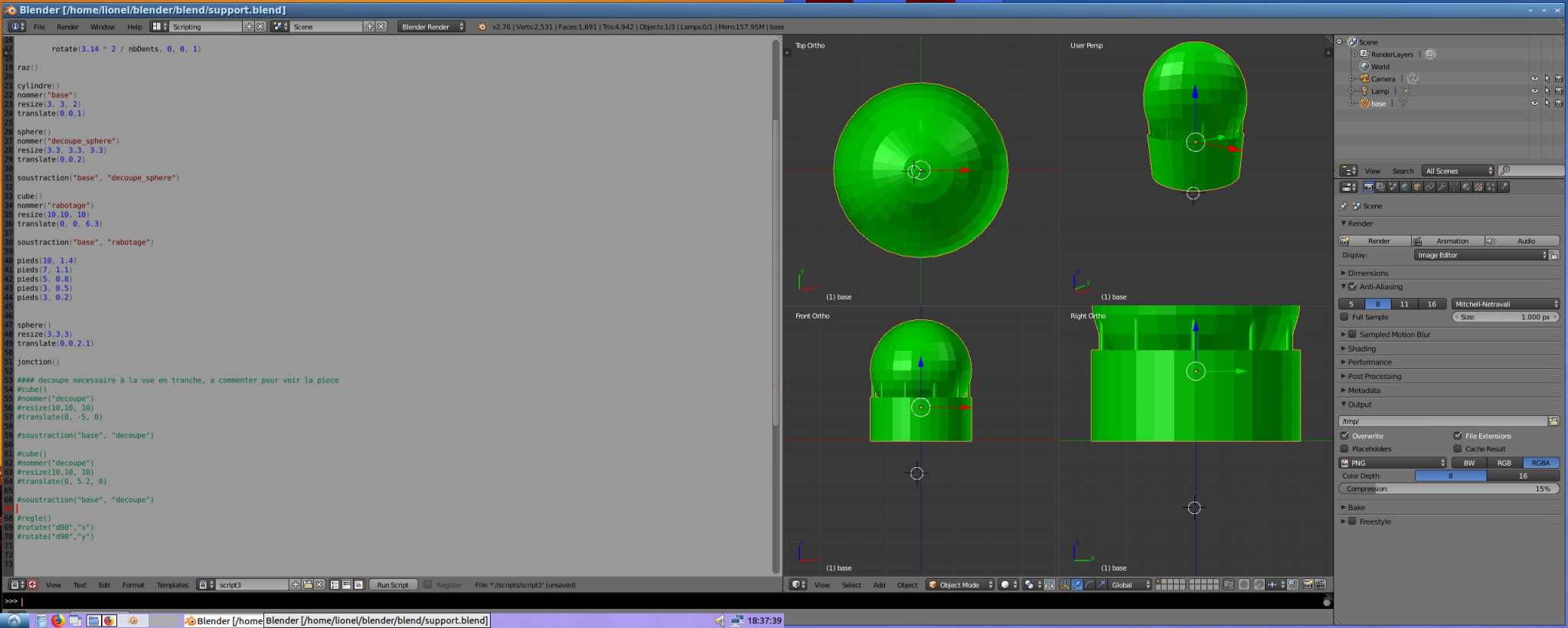Open the World properties globe icon
This screenshot has width=1568, height=628.
[1405, 187]
